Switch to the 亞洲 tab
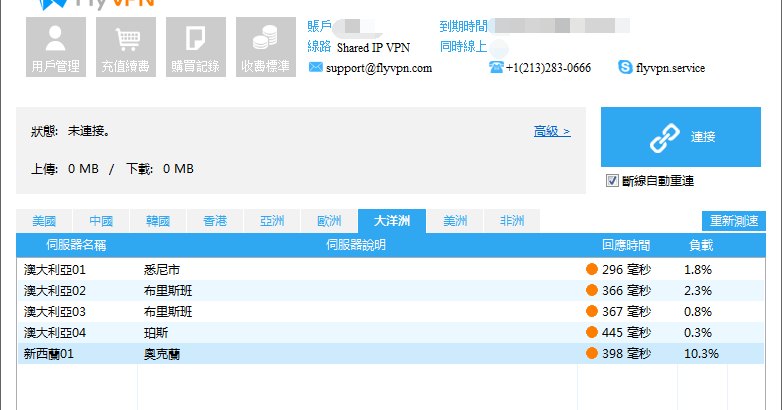The width and height of the screenshot is (782, 410). click(272, 221)
